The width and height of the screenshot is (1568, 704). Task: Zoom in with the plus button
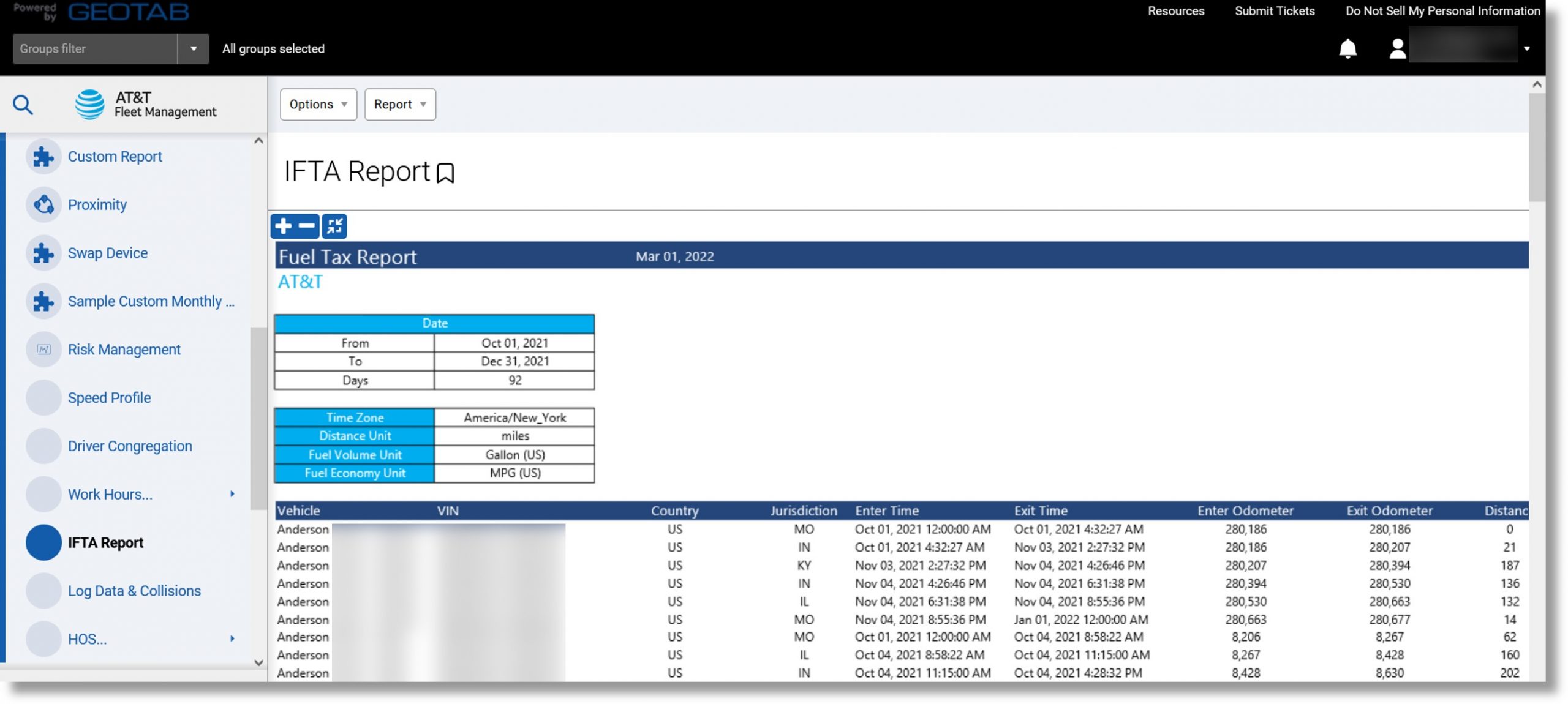click(283, 226)
